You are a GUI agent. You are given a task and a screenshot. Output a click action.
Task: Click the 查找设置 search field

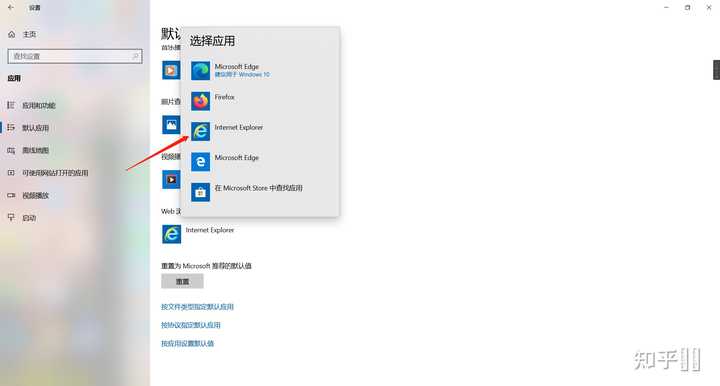pos(75,56)
